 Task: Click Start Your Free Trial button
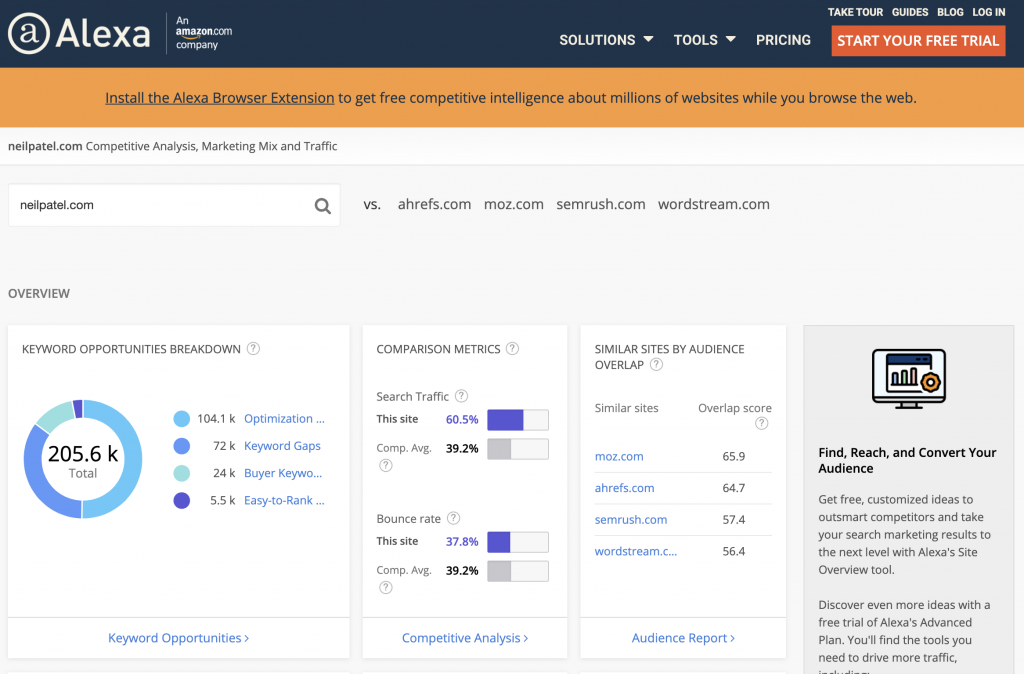918,40
